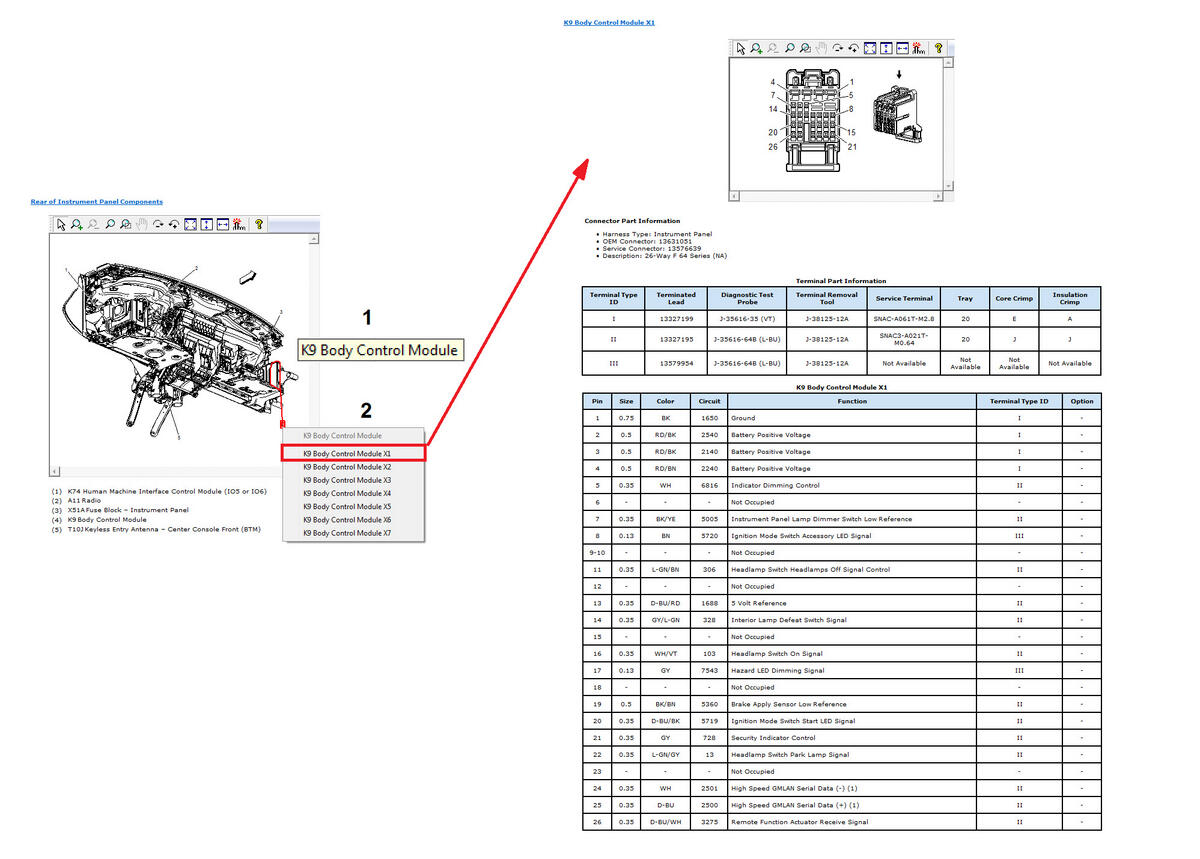Choose K9 Body Control Module X6 menu entry
Viewport: 1200px width, 859px height.
pos(354,519)
